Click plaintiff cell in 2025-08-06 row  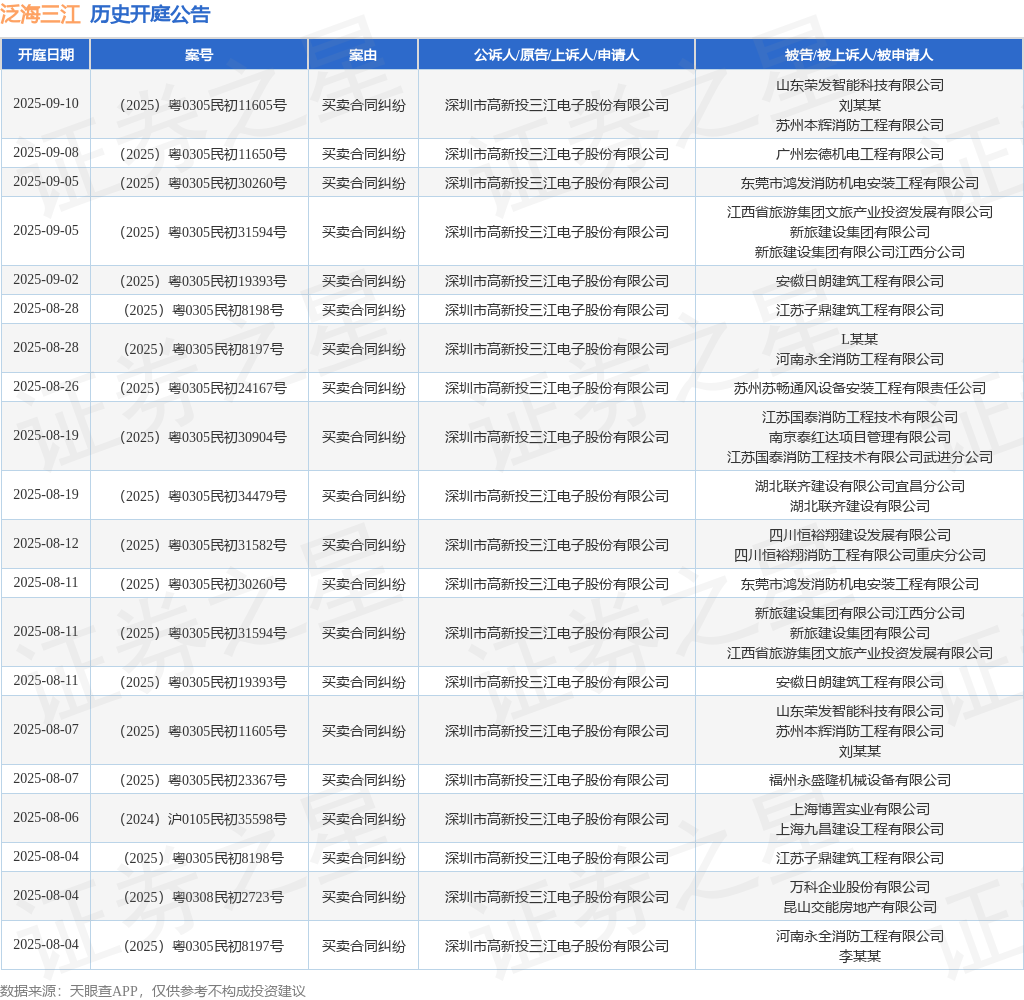(556, 819)
